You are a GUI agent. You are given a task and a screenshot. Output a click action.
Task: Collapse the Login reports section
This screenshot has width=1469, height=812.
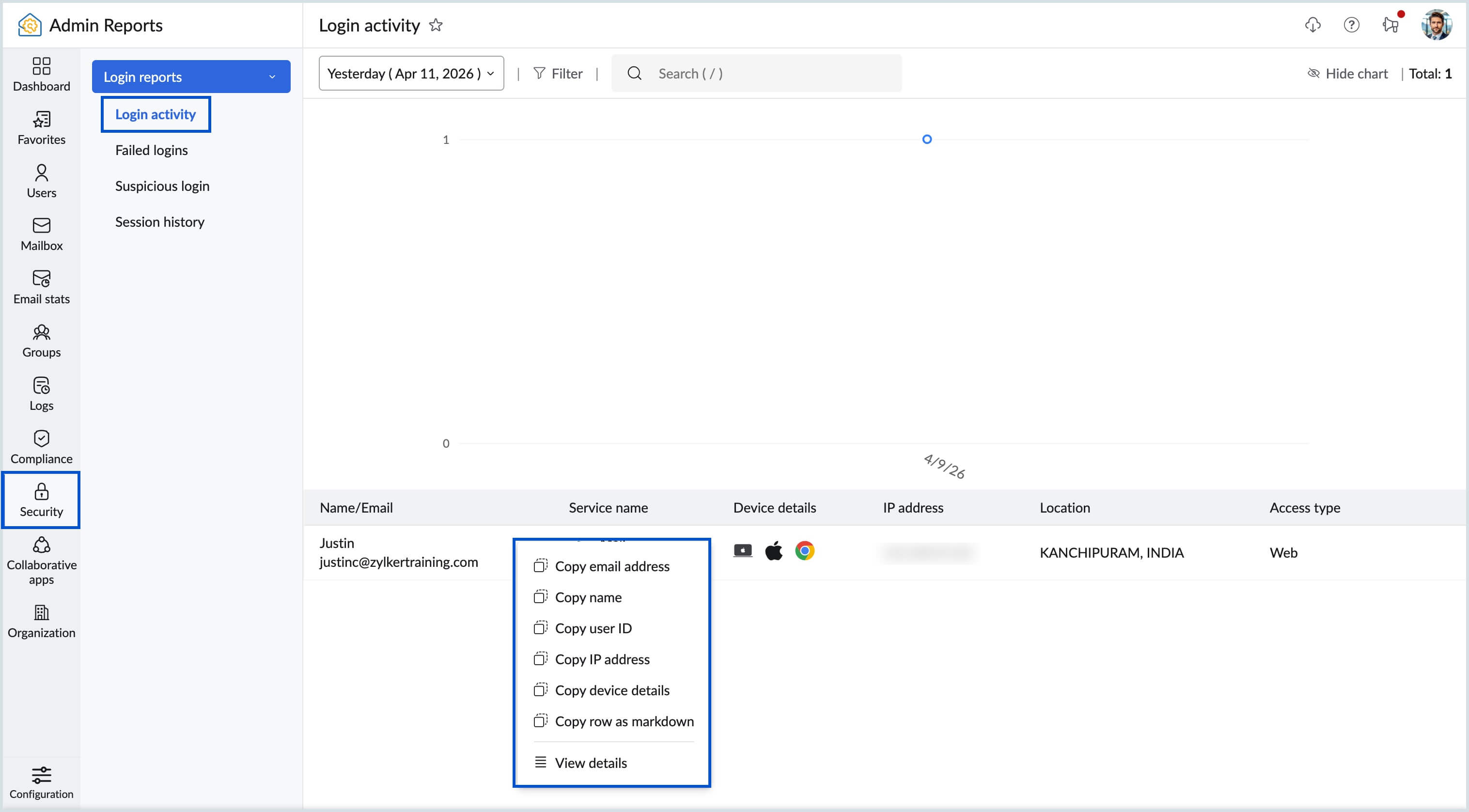point(272,77)
